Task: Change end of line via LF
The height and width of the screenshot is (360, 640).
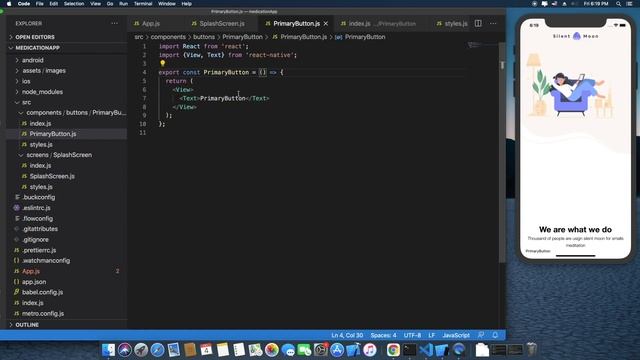Action: coord(431,335)
